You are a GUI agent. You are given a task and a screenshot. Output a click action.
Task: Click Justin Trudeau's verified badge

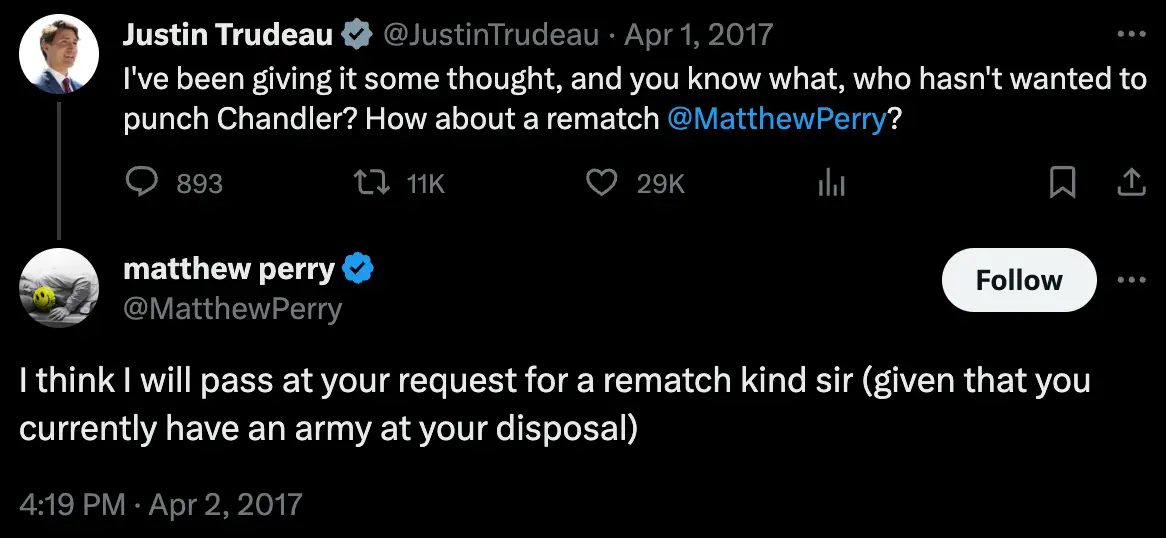point(355,36)
